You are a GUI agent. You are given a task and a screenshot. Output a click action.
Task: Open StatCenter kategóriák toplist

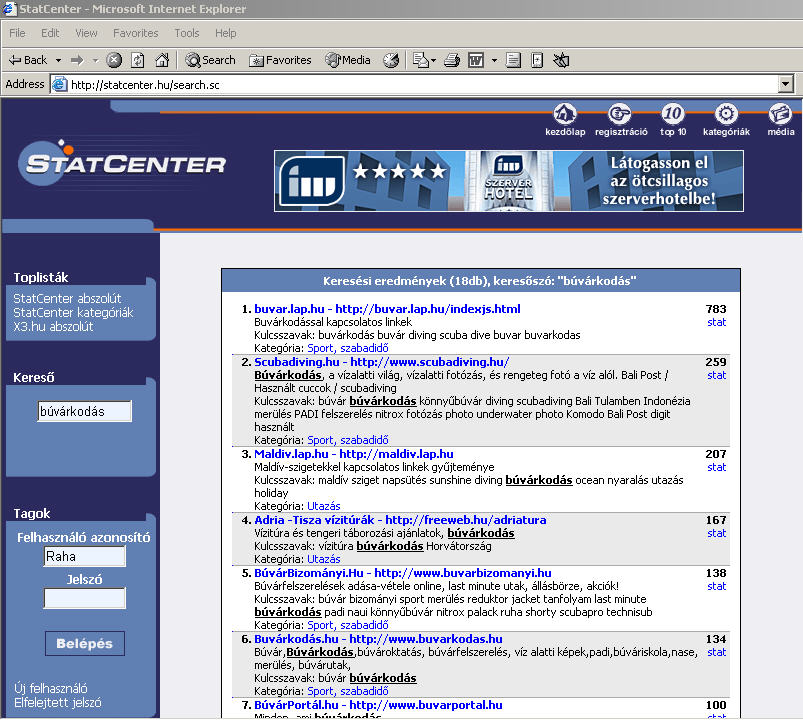pyautogui.click(x=73, y=312)
